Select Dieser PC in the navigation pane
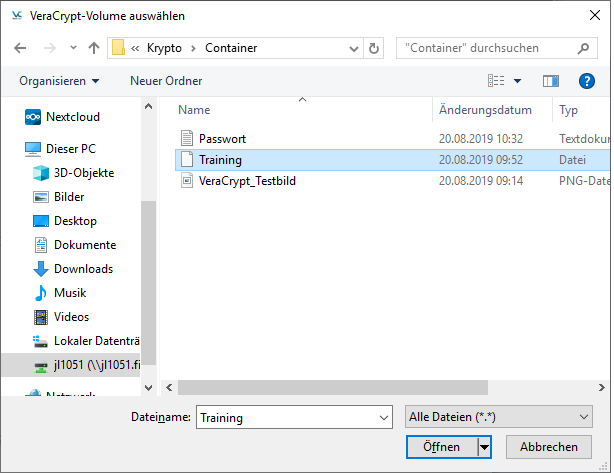The width and height of the screenshot is (614, 473). click(70, 149)
